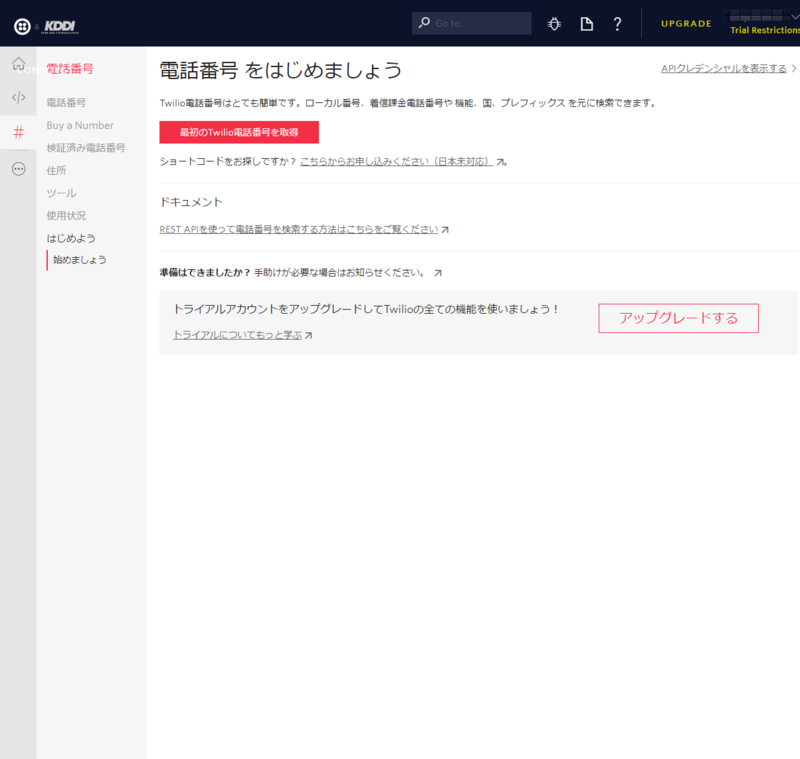This screenshot has width=800, height=759.
Task: Open トライアルについてもっと学ぶ link
Action: click(x=237, y=335)
